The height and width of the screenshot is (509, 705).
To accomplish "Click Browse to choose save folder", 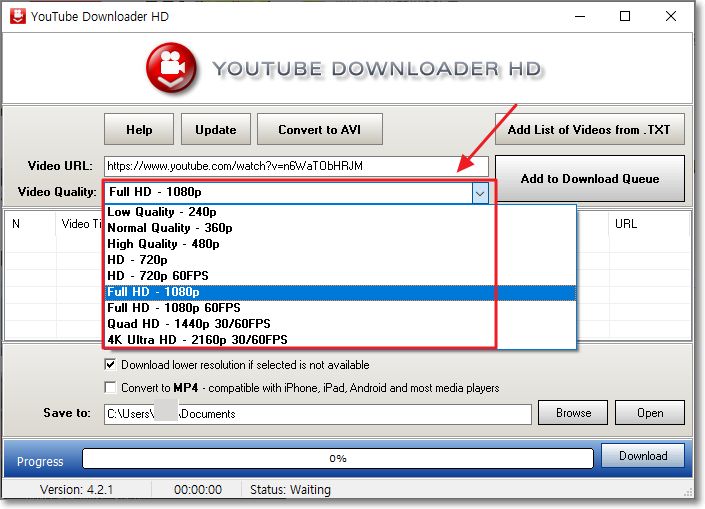I will pyautogui.click(x=573, y=413).
